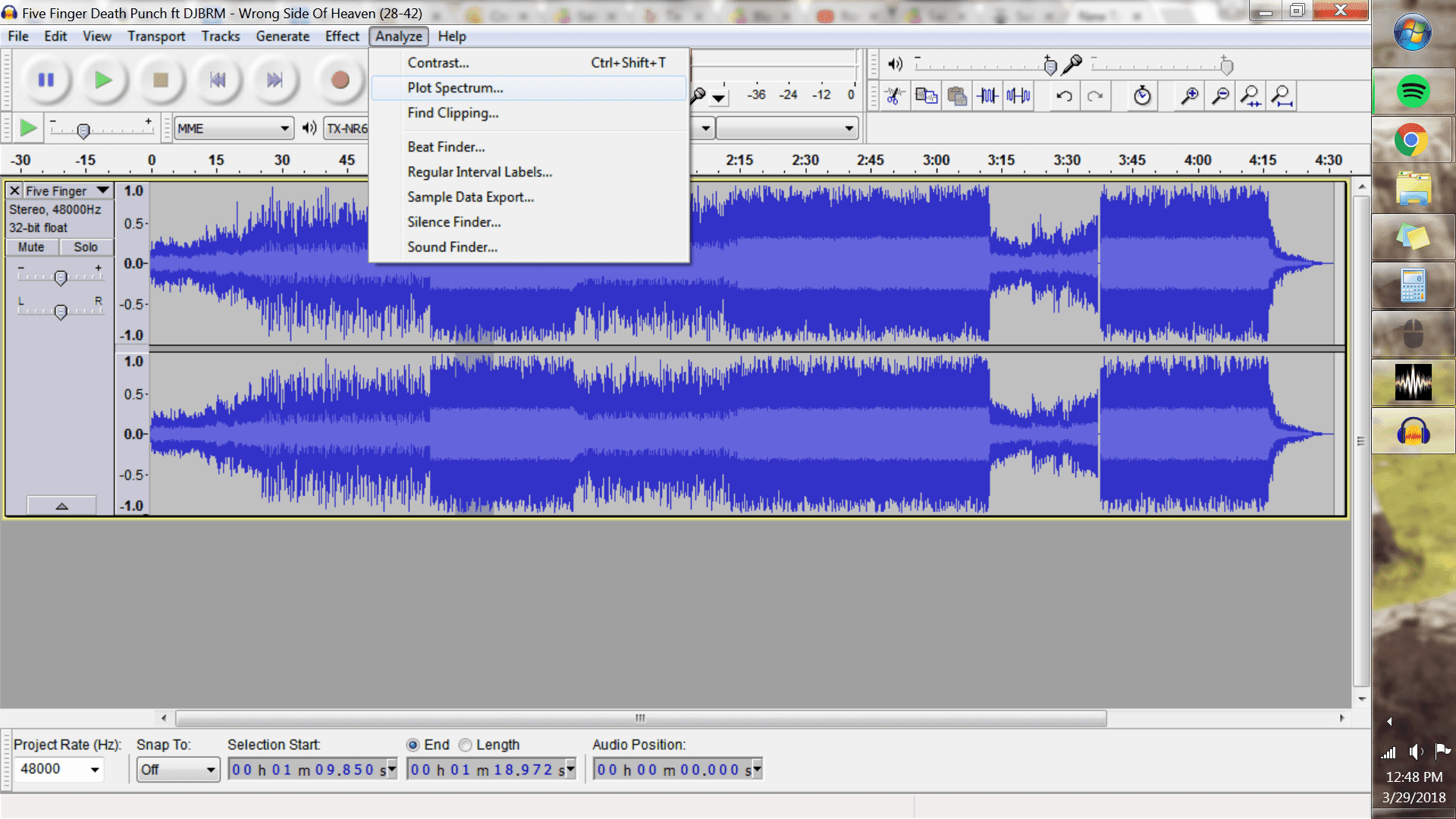The image size is (1456, 819).
Task: Open Spotify from the taskbar
Action: point(1413,92)
